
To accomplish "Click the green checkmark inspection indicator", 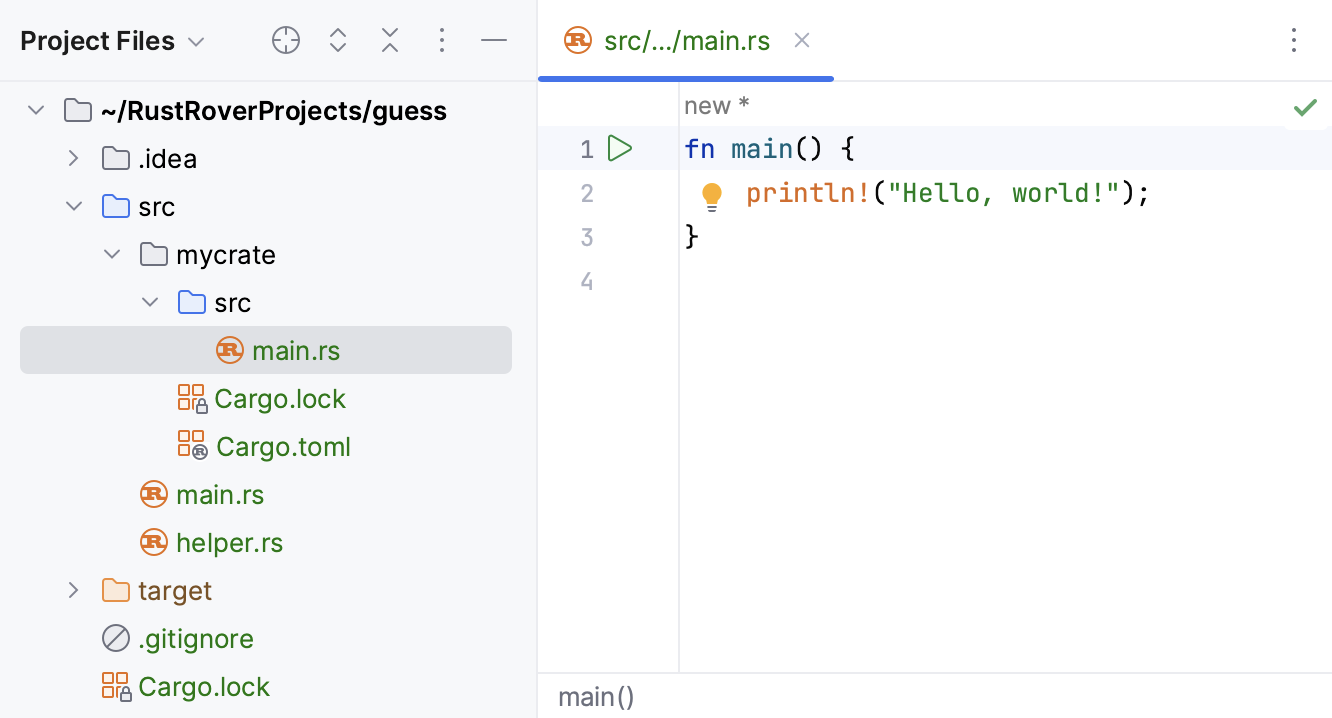I will point(1305,107).
